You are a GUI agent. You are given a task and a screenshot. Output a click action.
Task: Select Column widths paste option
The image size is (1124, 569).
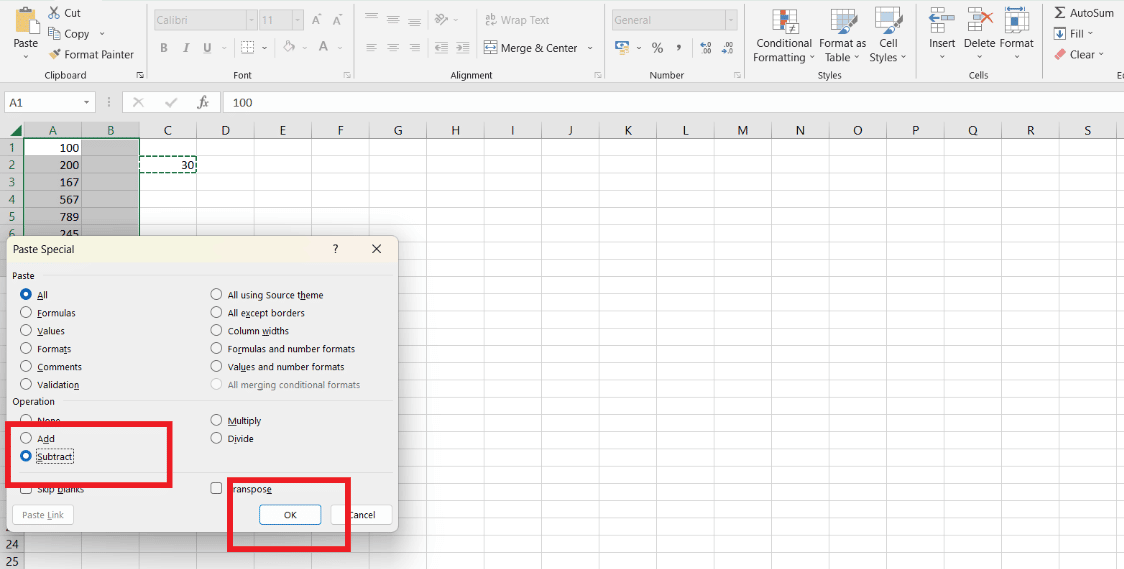click(x=216, y=330)
